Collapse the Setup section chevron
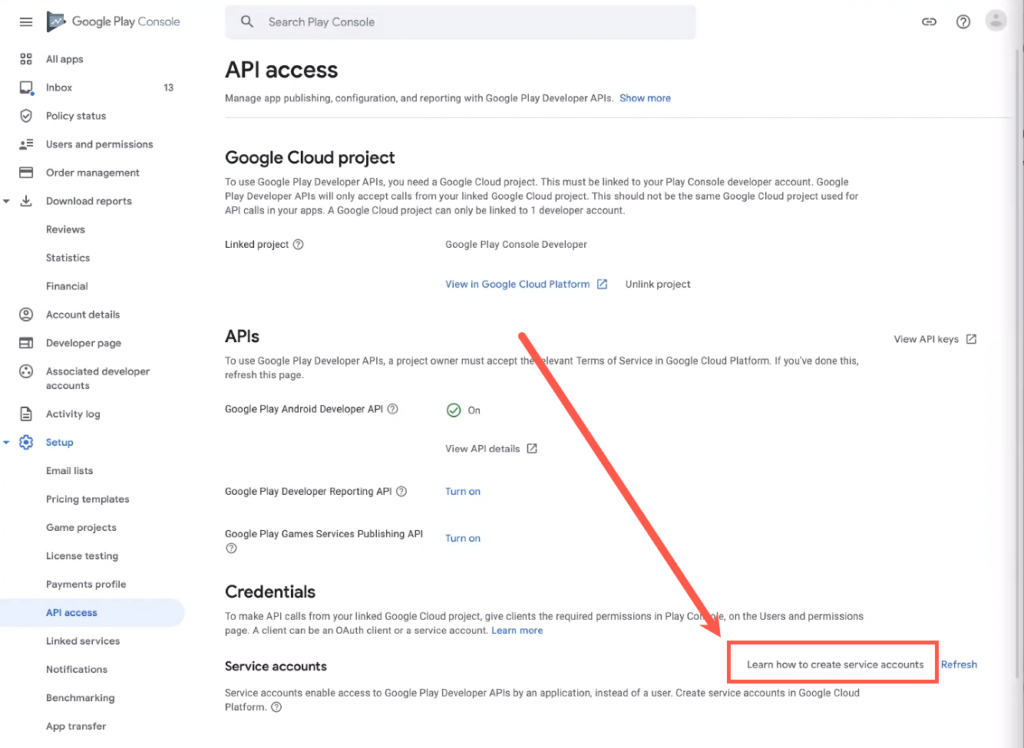Screen dimensions: 1024x748 (x=8, y=442)
